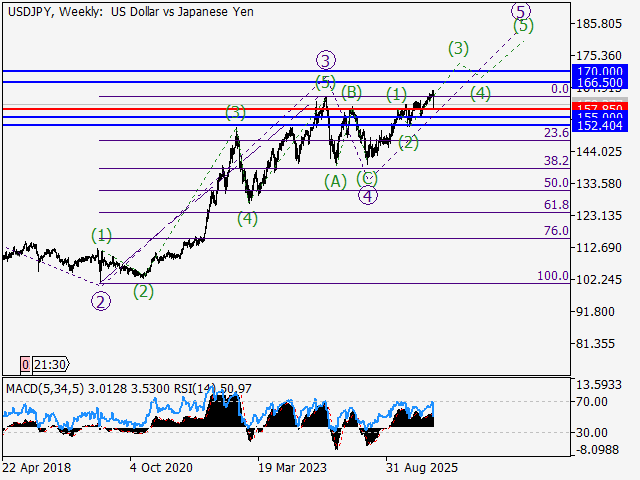
Task: Select the green (B) wave label
Action: pos(351,93)
